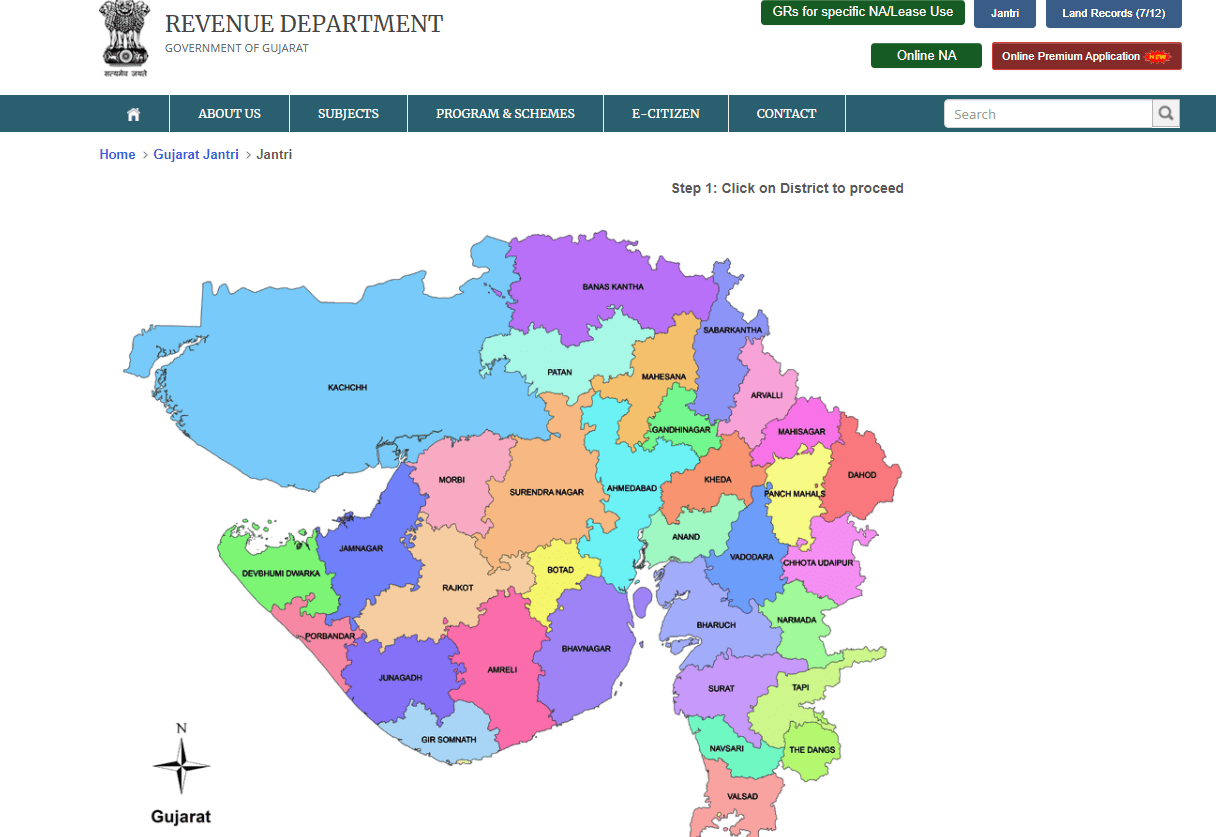This screenshot has height=837, width=1216.
Task: Open the CONTACT menu
Action: pos(786,113)
